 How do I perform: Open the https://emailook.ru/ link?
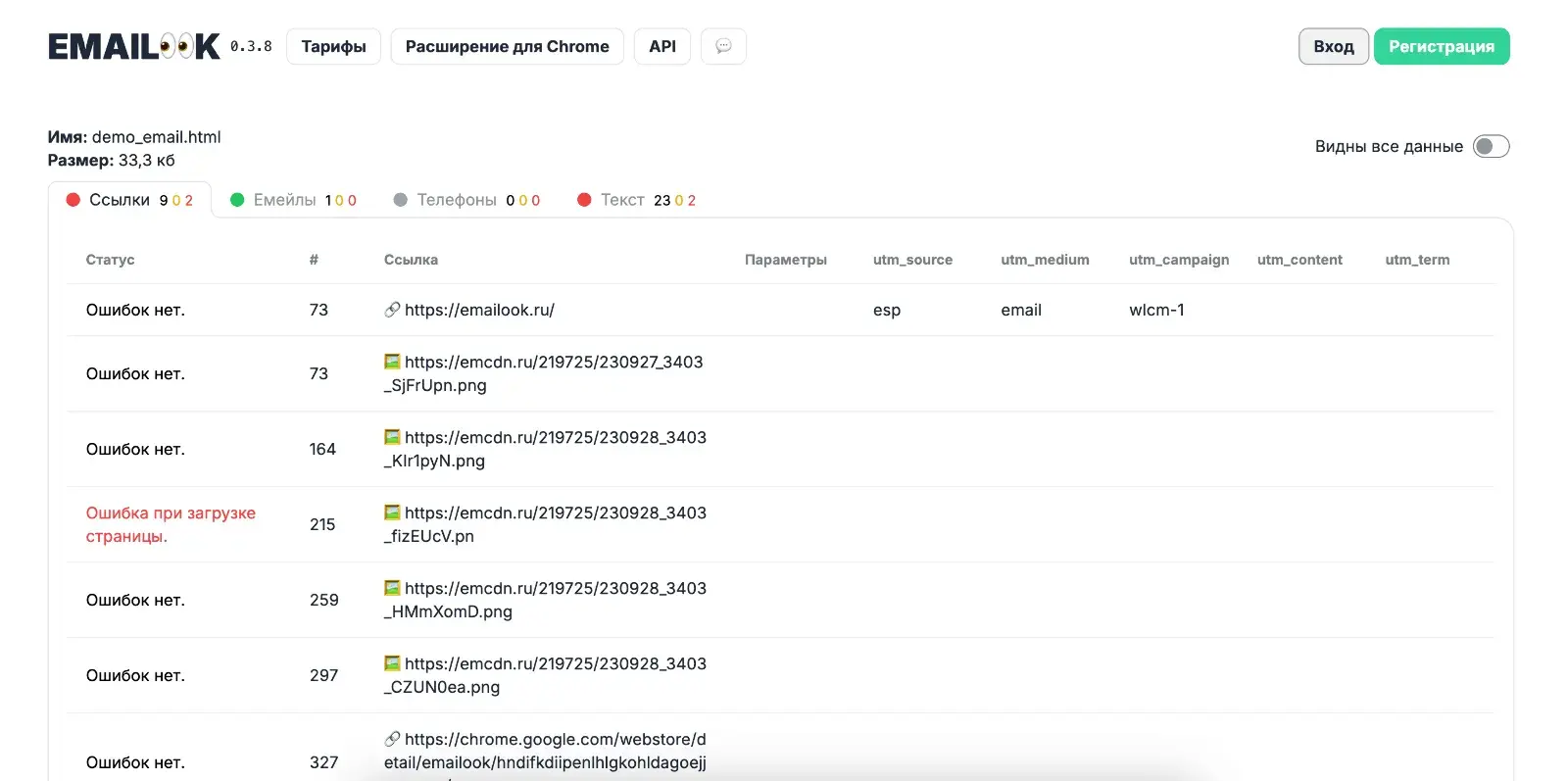(x=479, y=310)
